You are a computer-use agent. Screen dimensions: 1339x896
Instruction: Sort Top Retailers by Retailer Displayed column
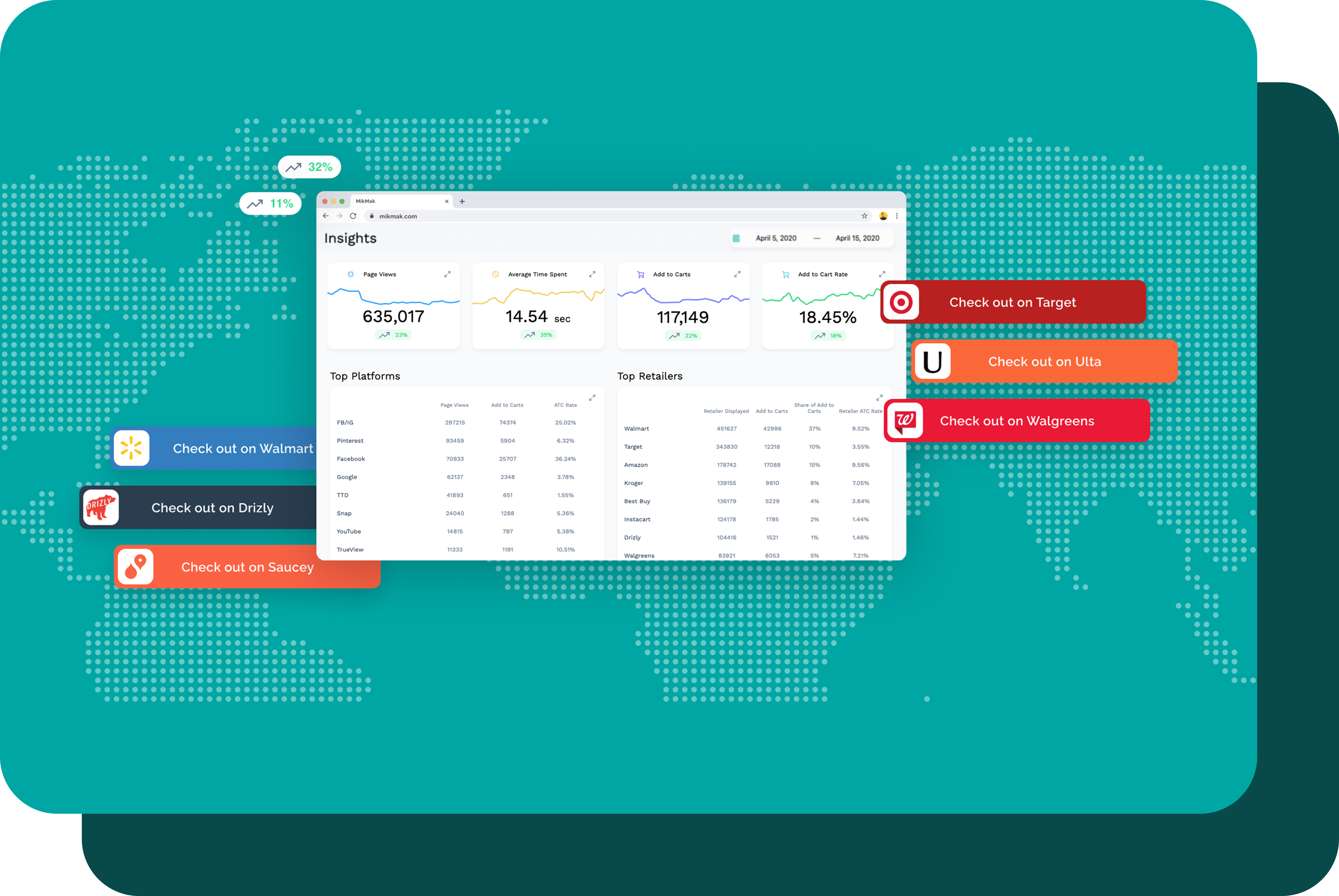point(726,411)
